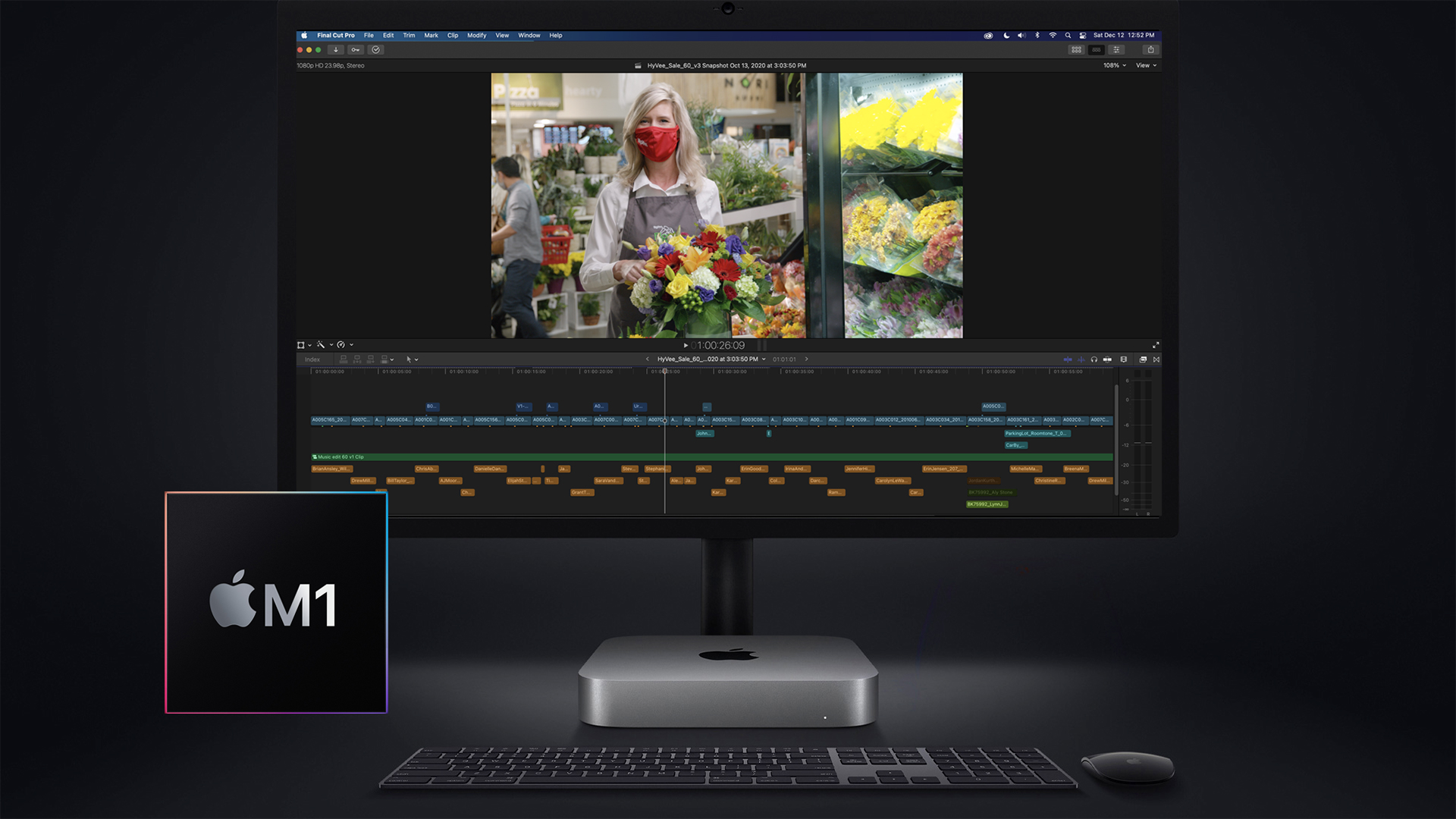The width and height of the screenshot is (1456, 819).
Task: Click the timeline vertical scrollbar
Action: (1116, 440)
